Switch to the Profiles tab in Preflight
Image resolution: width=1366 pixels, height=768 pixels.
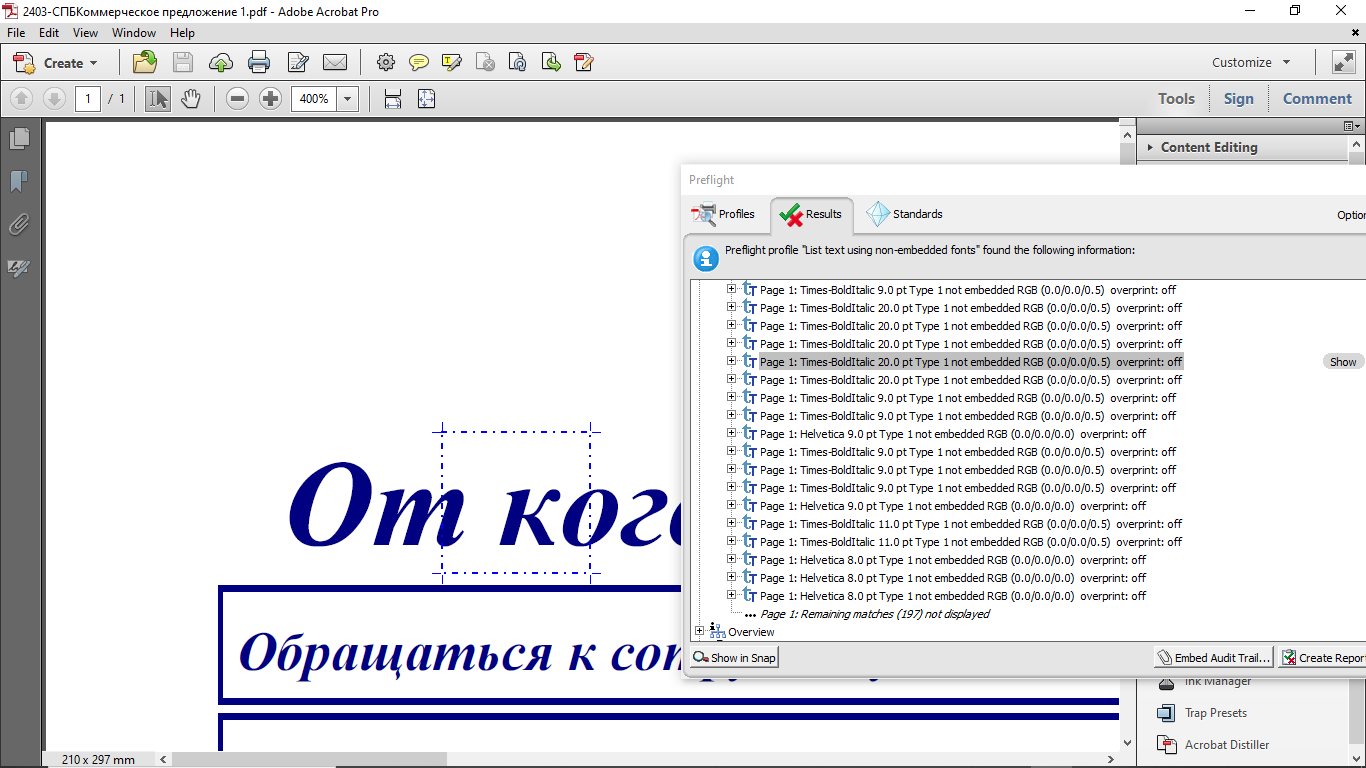725,214
